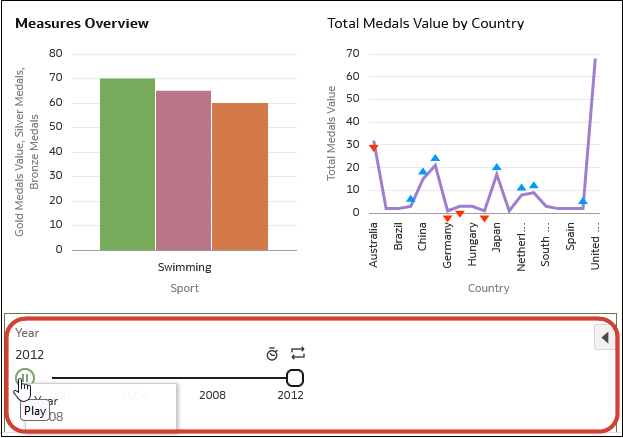Click the Japan label on country axis
This screenshot has height=438, width=623.
(x=496, y=237)
